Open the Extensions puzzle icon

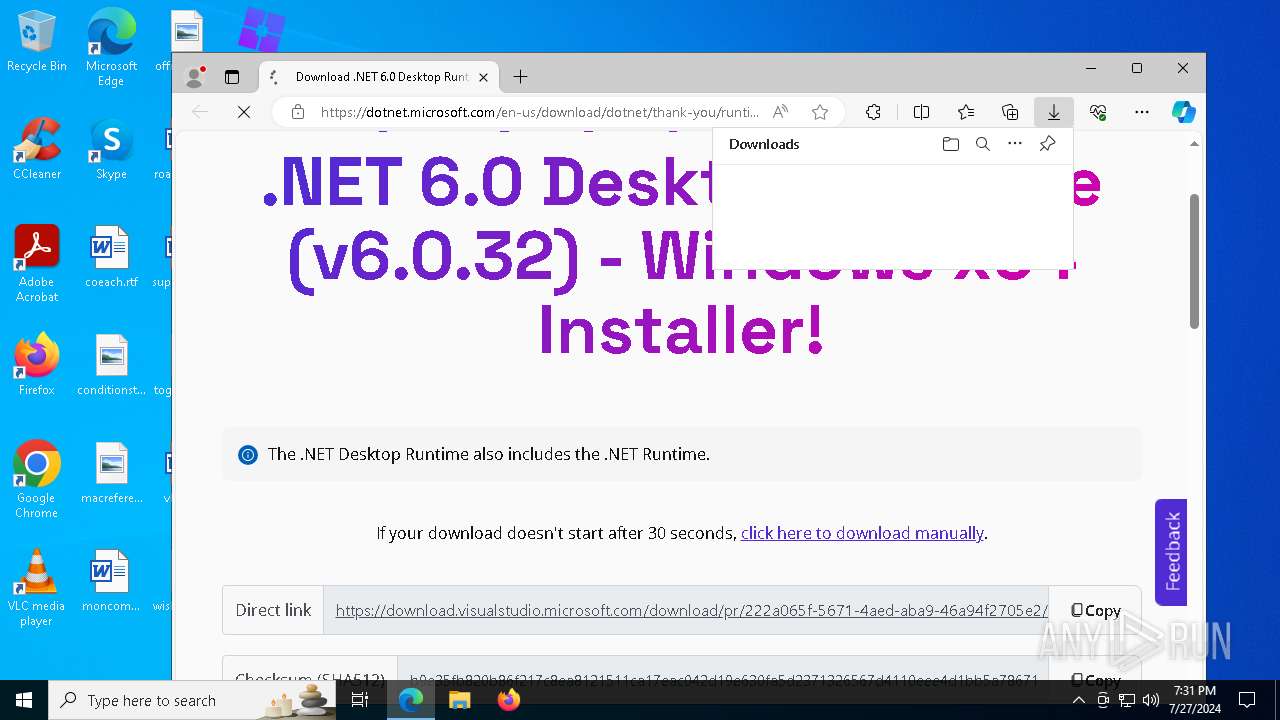click(x=873, y=112)
